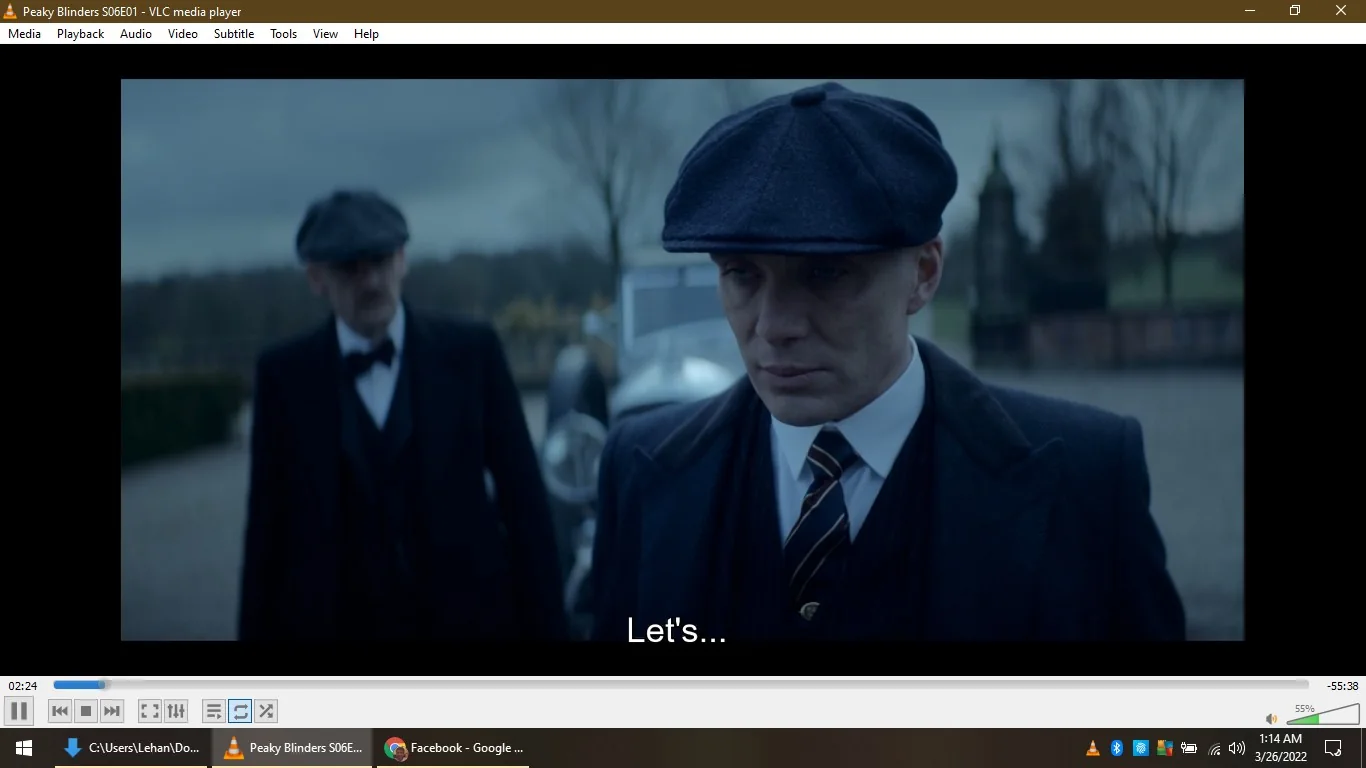Stop playback with the square button

[x=86, y=711]
